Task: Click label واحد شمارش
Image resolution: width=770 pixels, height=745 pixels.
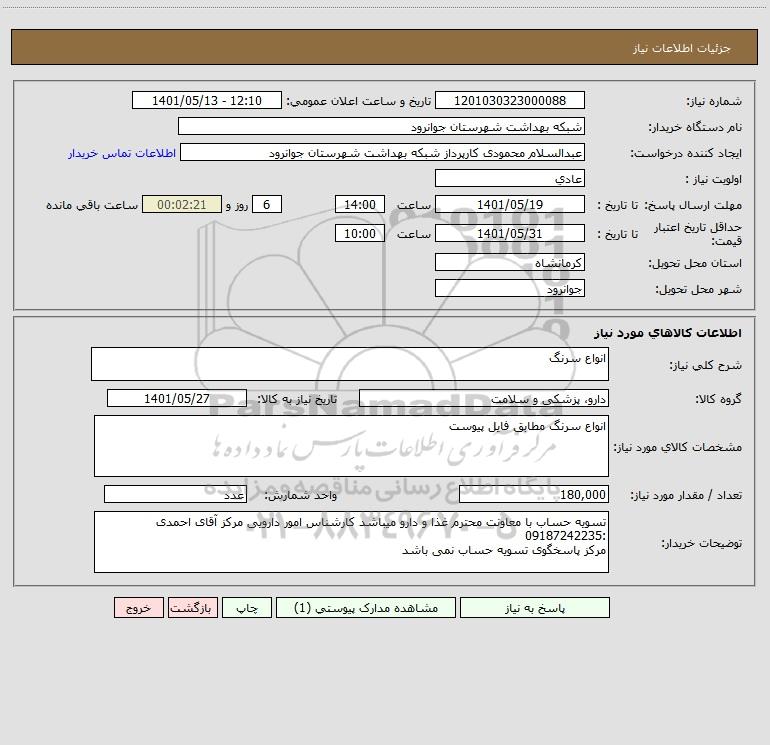Action: pos(301,495)
